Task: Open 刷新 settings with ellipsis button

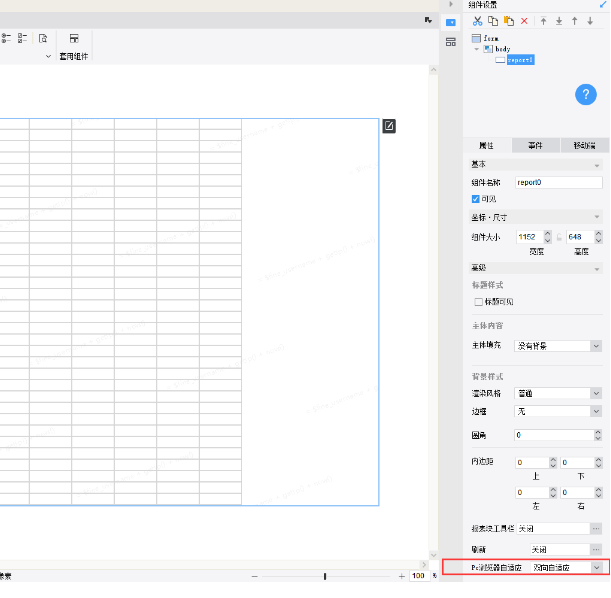Action: pos(596,550)
